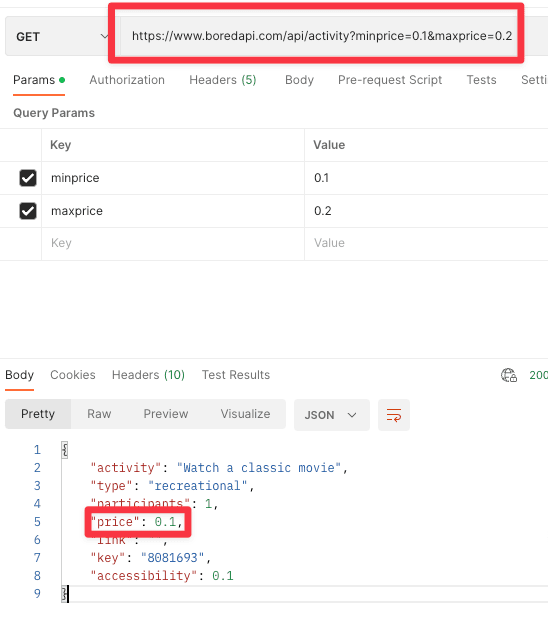Collapse the JSON object at line 1
Screen dimensions: 548x633
[65, 450]
